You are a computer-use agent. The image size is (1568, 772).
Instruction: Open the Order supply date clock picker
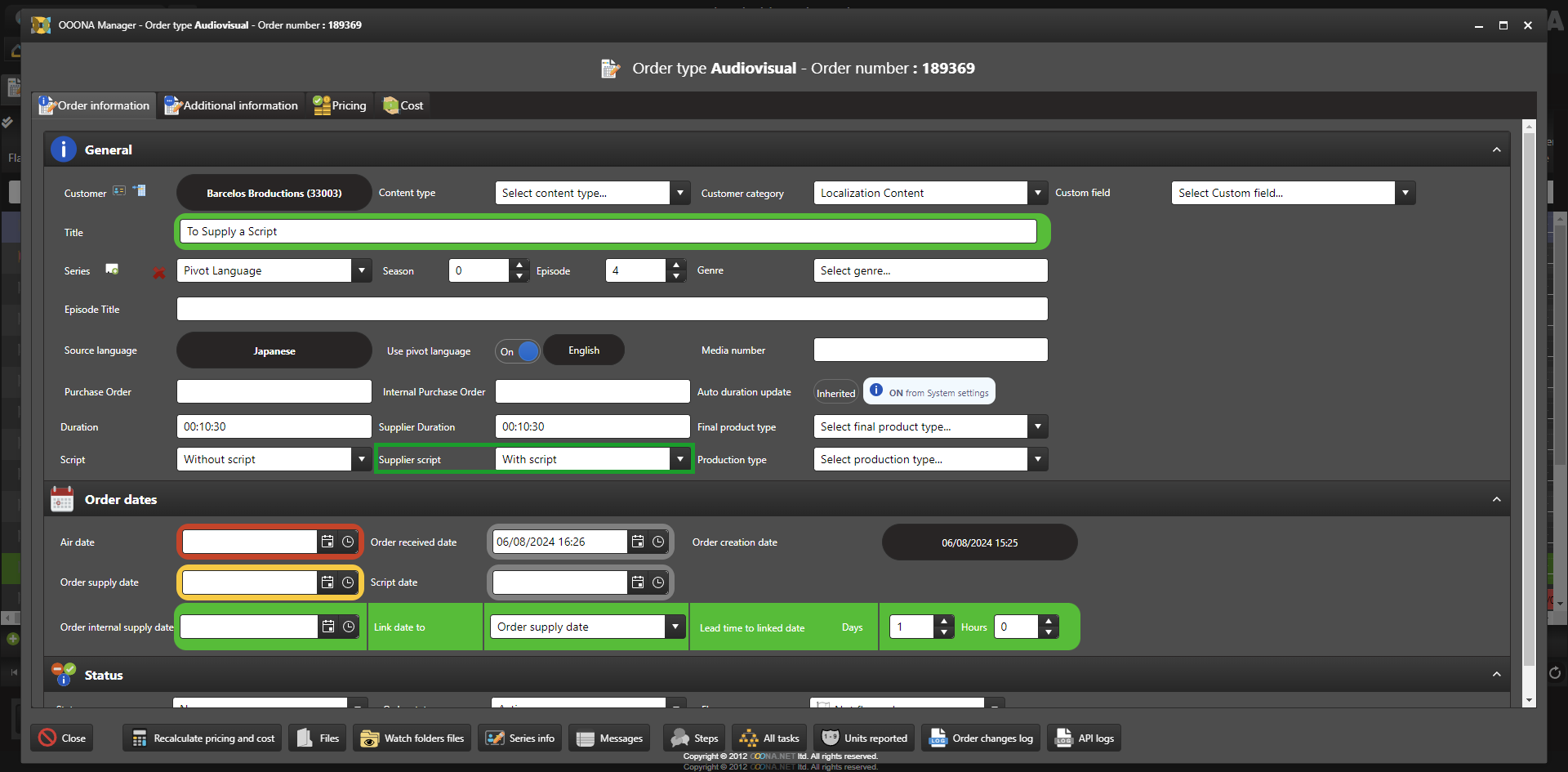coord(348,582)
